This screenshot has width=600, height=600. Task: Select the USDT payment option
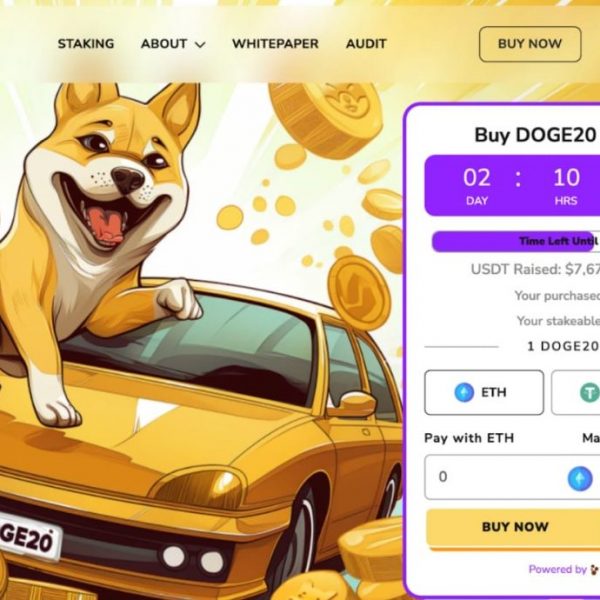576,392
